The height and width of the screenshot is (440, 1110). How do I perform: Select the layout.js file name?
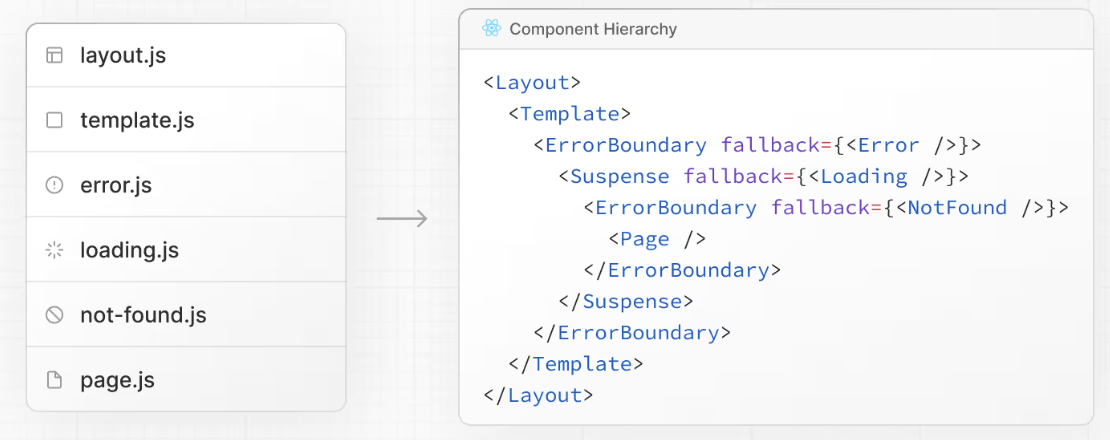tap(123, 56)
